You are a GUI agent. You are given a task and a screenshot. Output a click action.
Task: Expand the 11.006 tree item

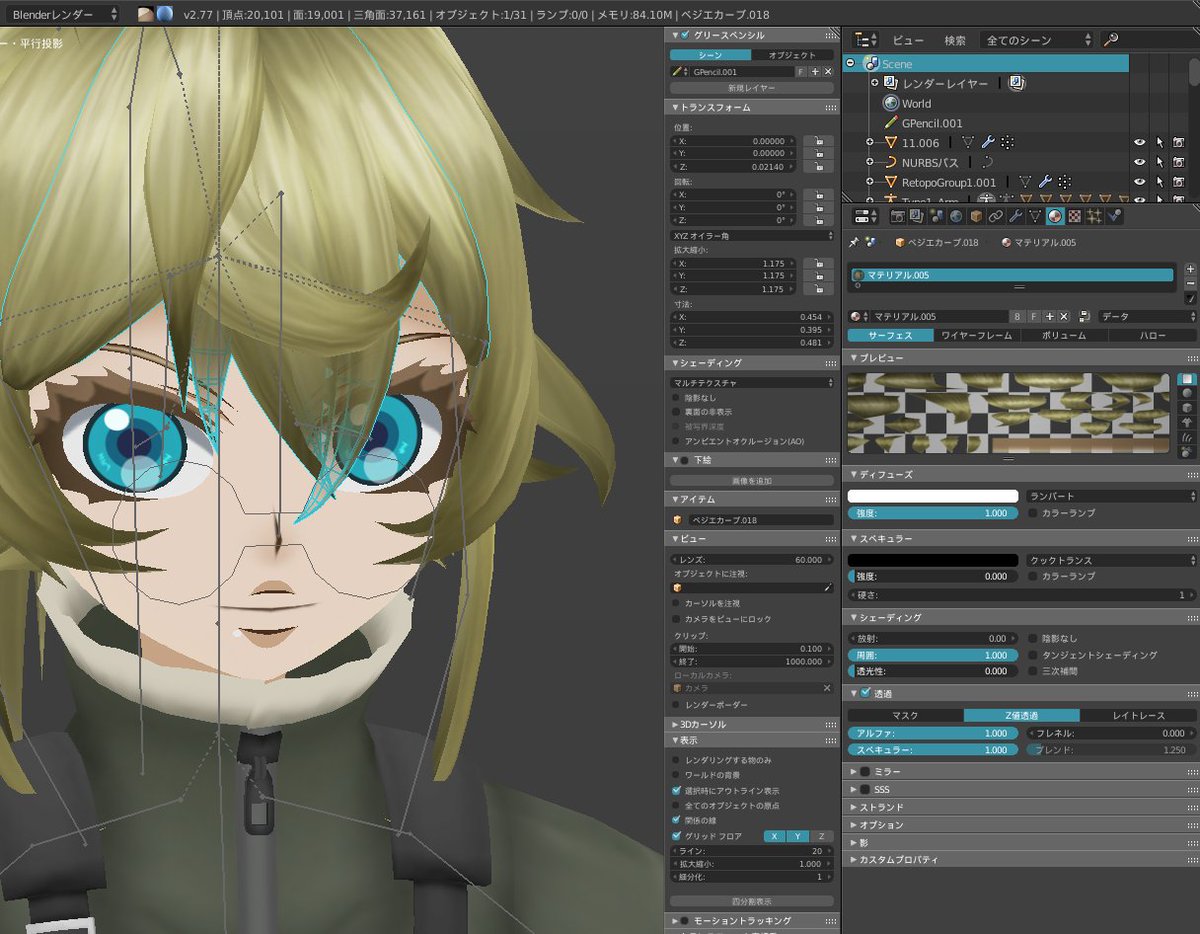coord(869,142)
